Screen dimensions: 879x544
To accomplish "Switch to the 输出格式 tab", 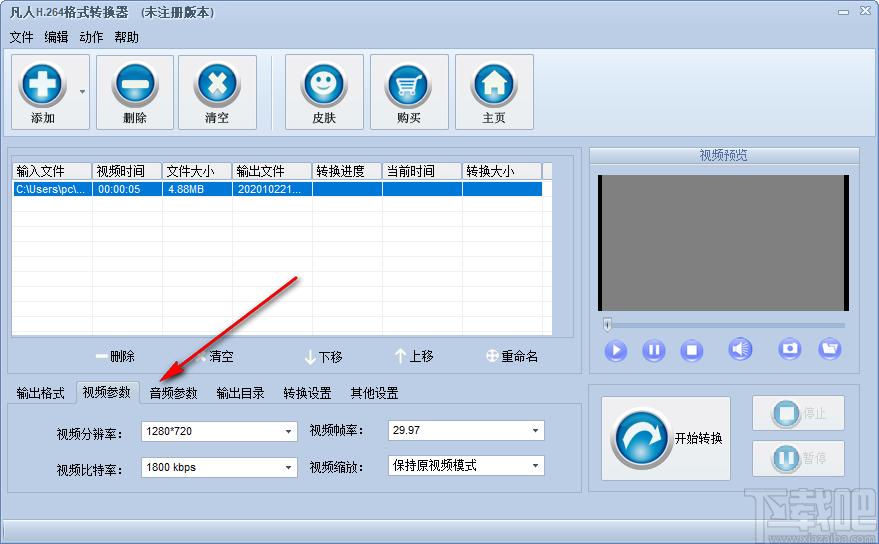I will [x=40, y=393].
